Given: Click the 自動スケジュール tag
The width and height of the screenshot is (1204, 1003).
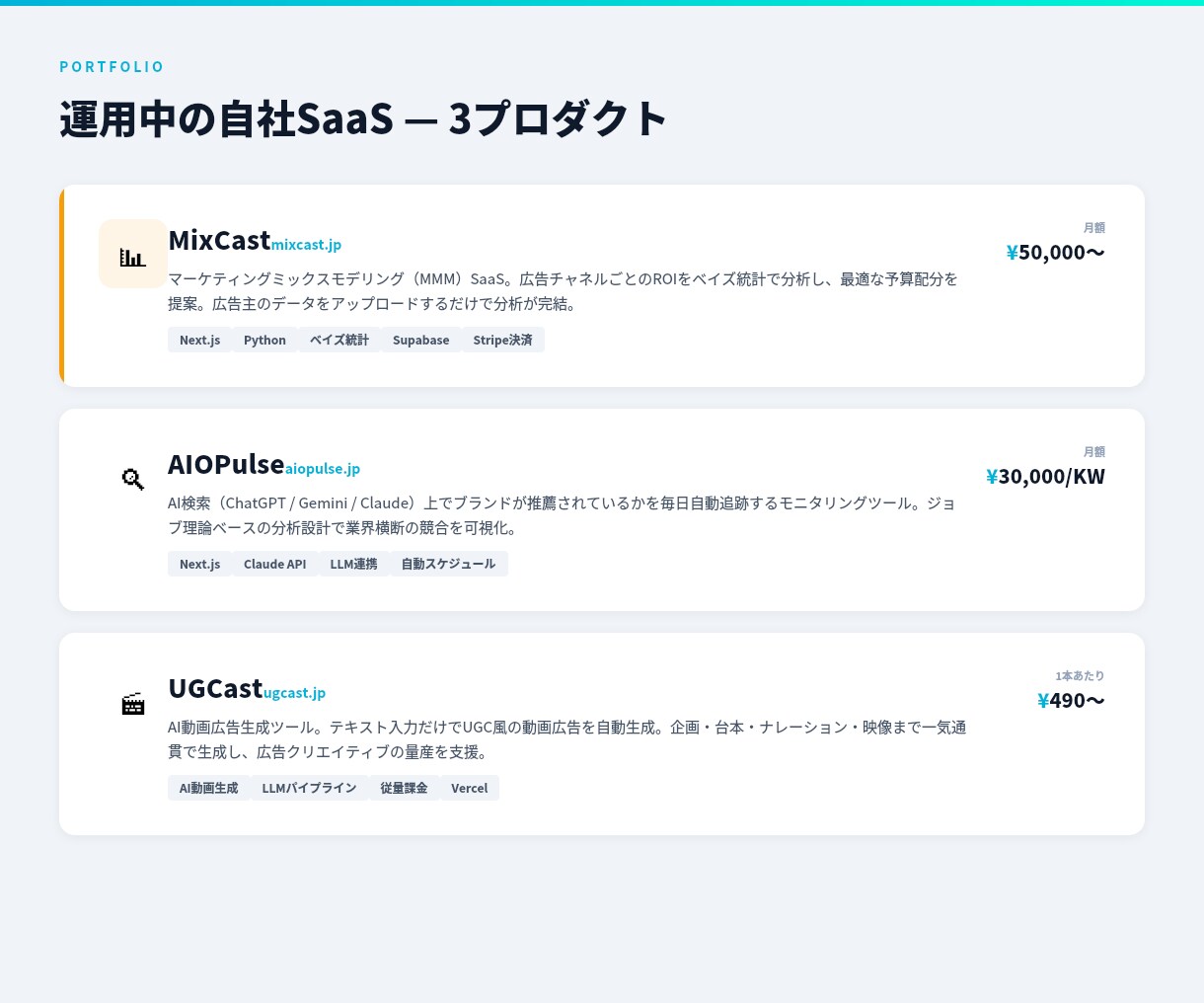Looking at the screenshot, I should coord(449,564).
